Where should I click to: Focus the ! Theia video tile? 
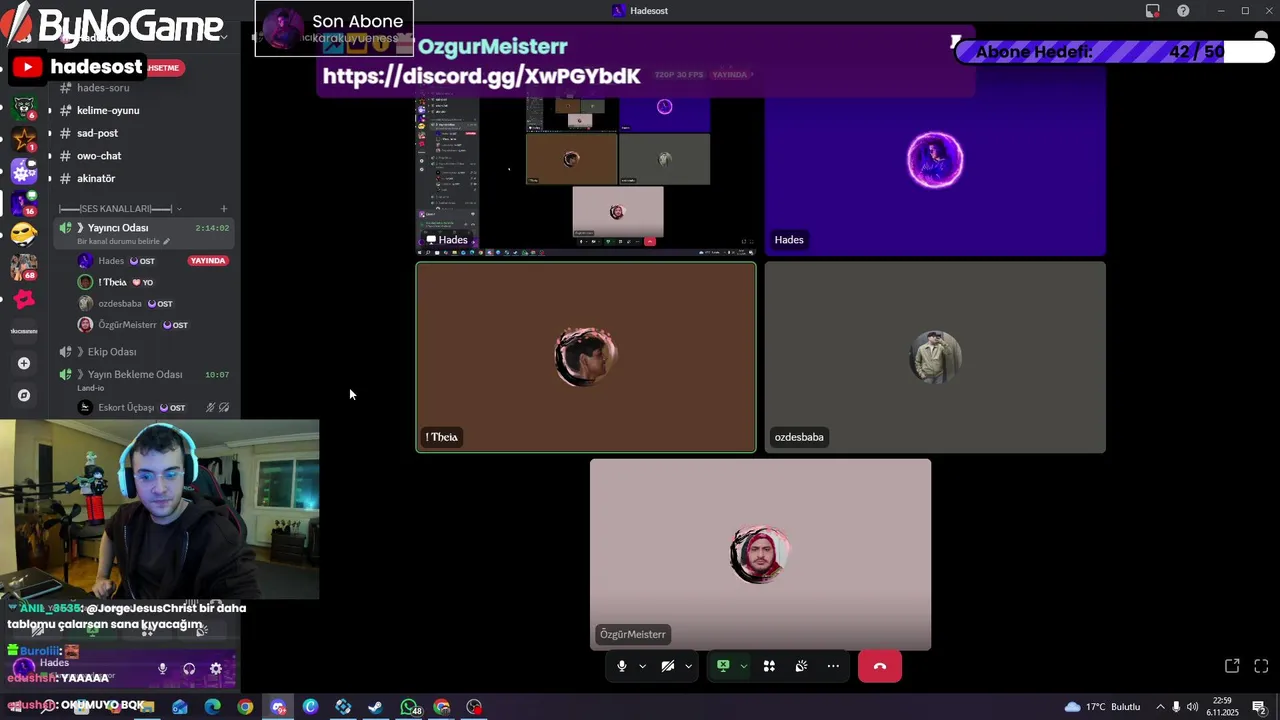[586, 357]
